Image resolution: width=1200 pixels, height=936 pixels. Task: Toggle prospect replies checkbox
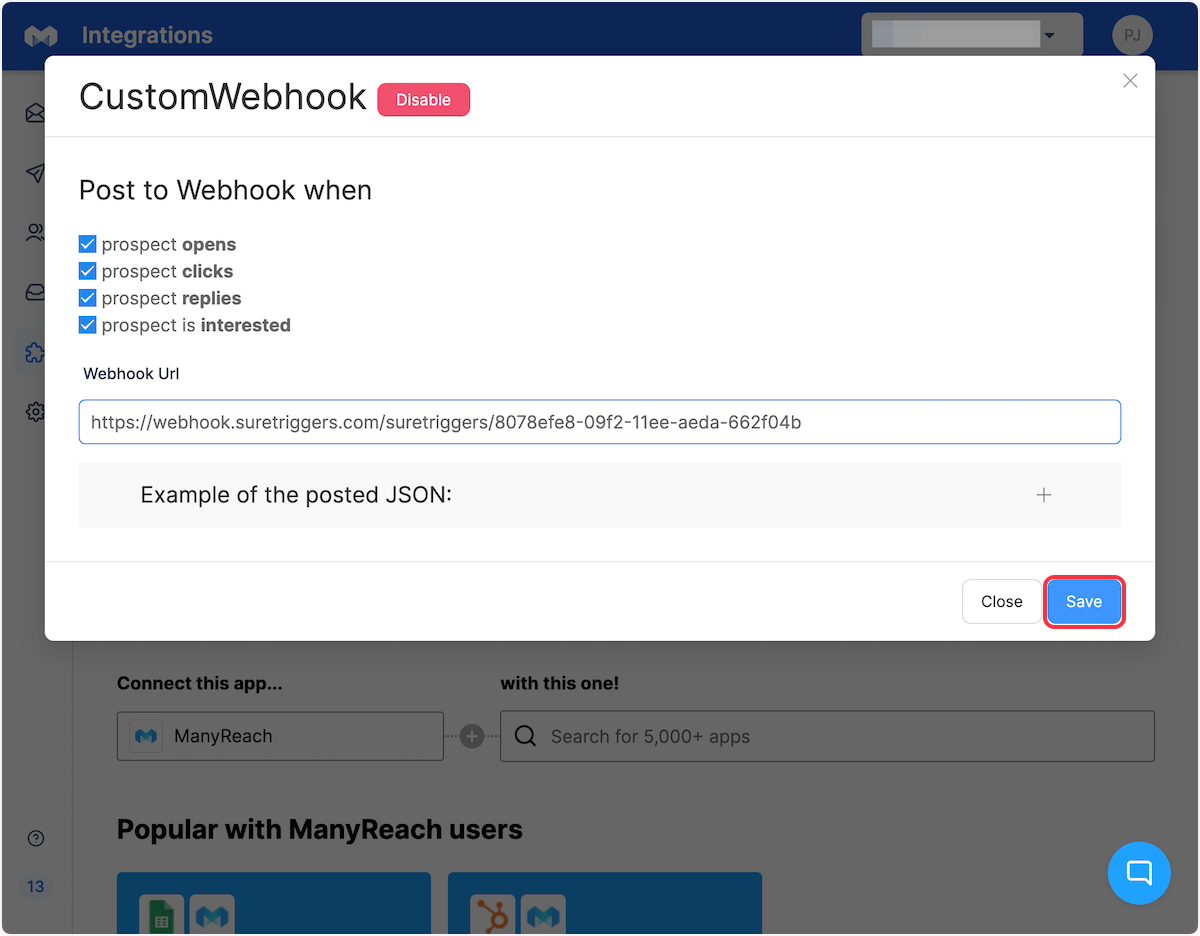point(88,298)
